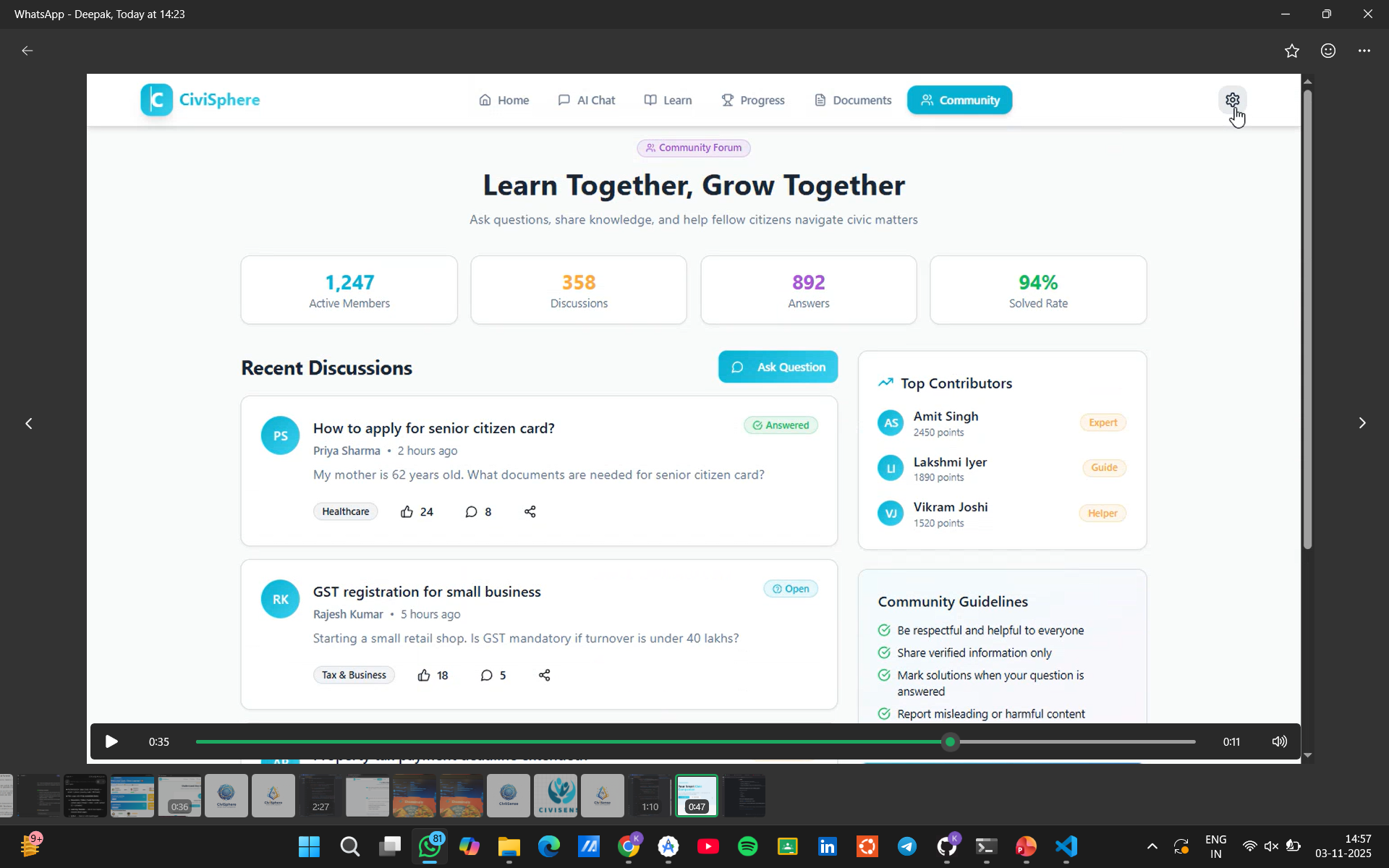
Task: Mute the video volume speaker icon
Action: [x=1279, y=741]
